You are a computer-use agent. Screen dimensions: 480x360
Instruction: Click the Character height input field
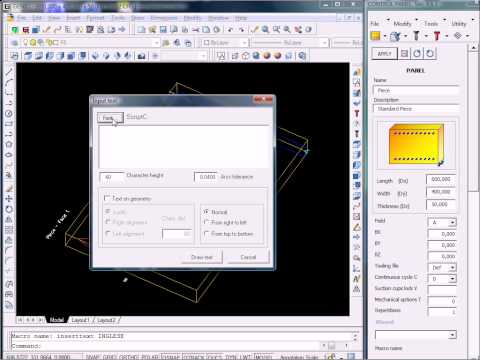[112, 177]
